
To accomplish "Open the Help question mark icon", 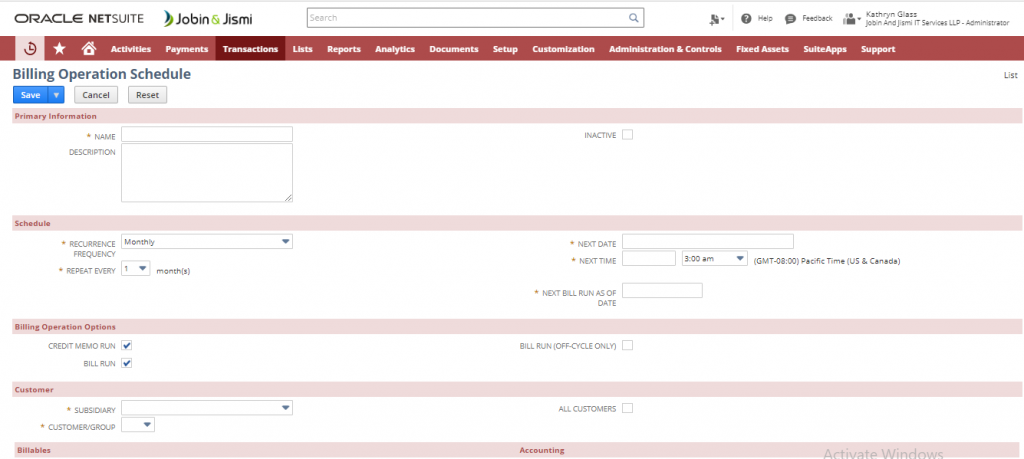I will click(746, 18).
